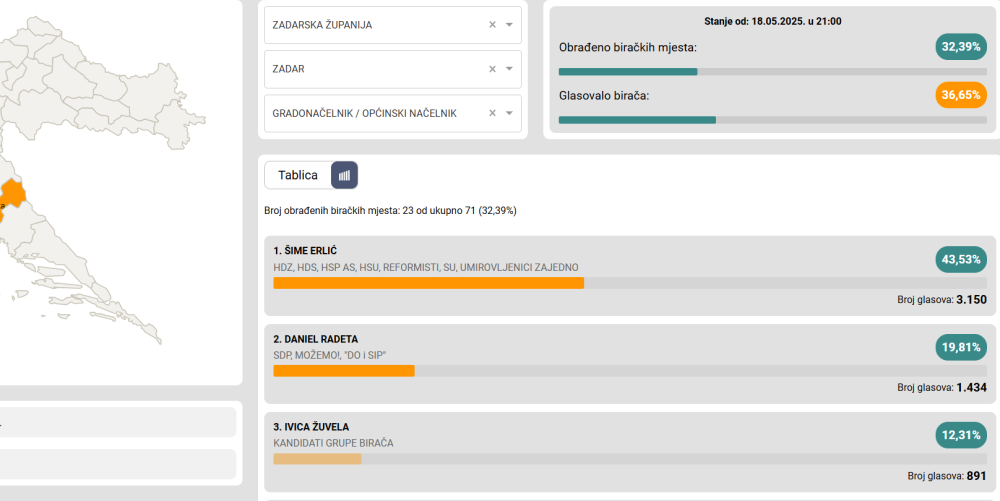Click the teal 32,39% processed badge
1000x501 pixels.
coord(961,47)
